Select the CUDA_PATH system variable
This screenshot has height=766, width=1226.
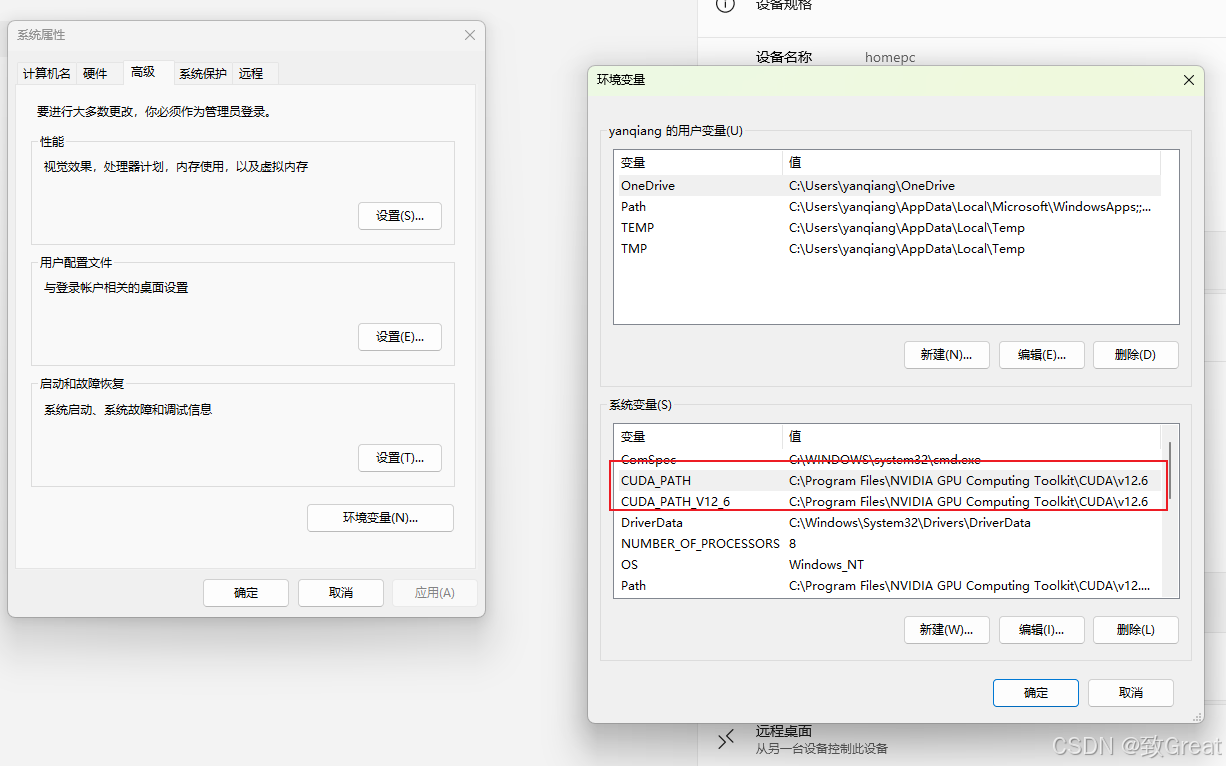click(x=888, y=481)
